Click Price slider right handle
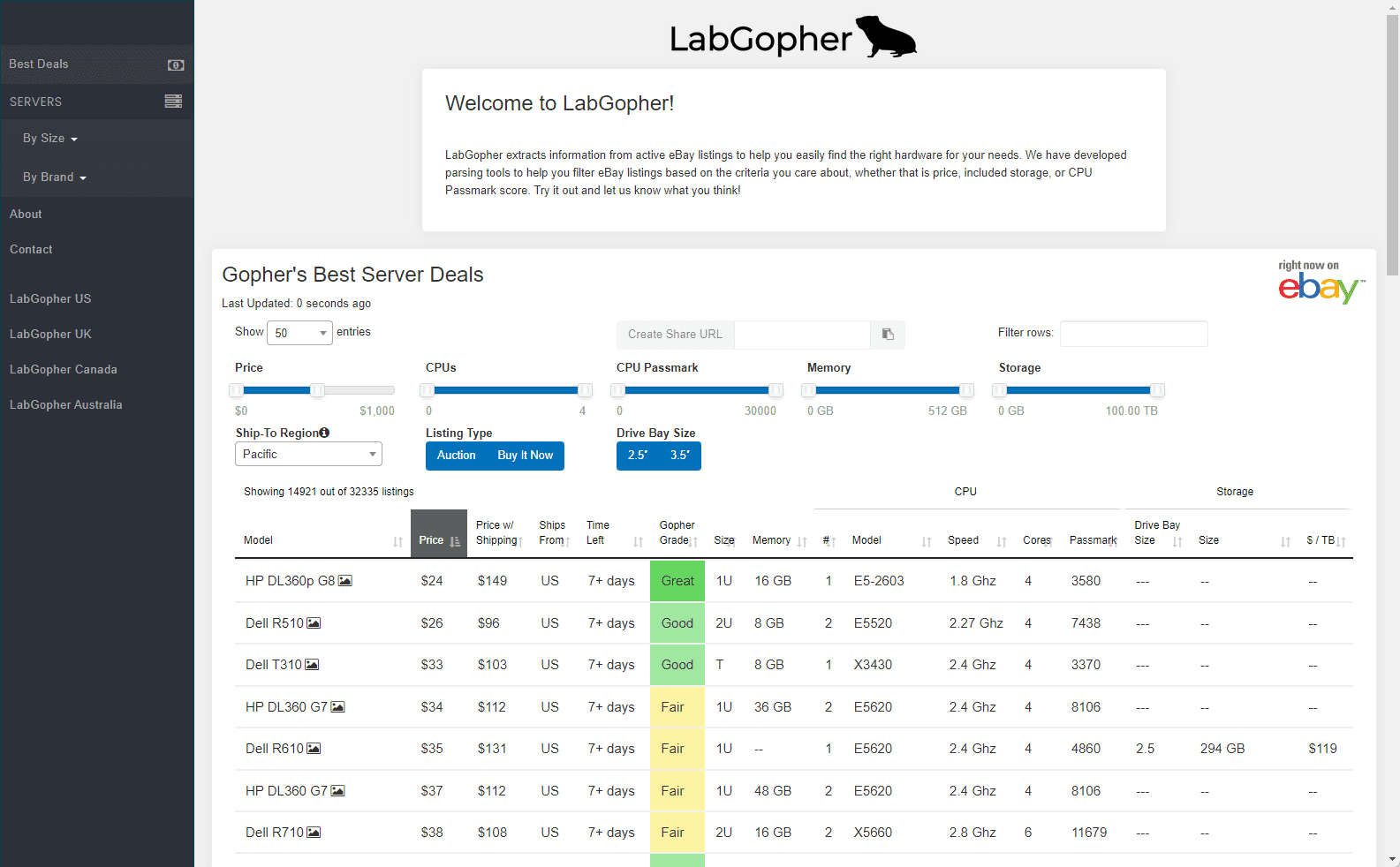This screenshot has height=867, width=1400. (317, 390)
